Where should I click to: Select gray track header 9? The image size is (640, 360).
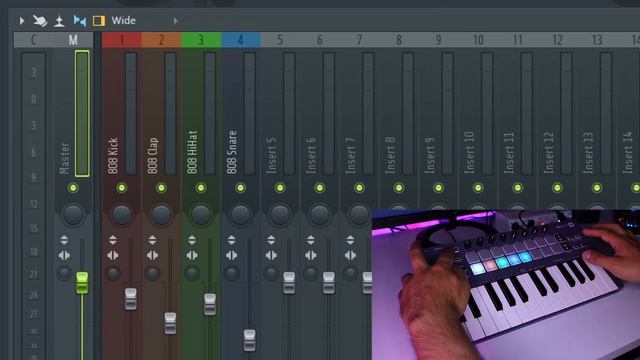click(x=438, y=40)
